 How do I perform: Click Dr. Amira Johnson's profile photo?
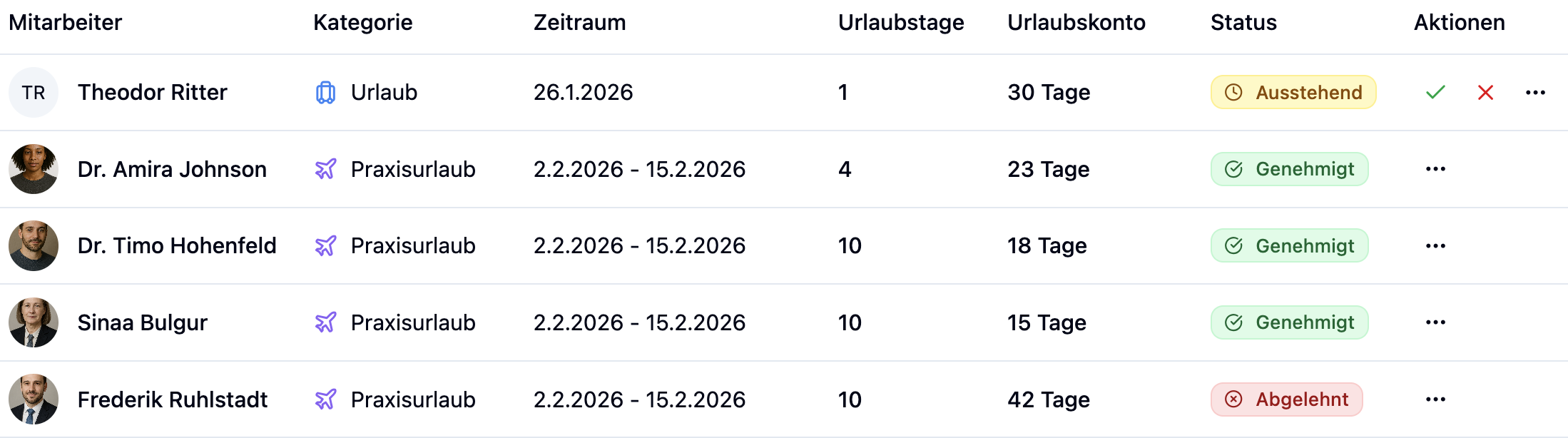(x=34, y=169)
